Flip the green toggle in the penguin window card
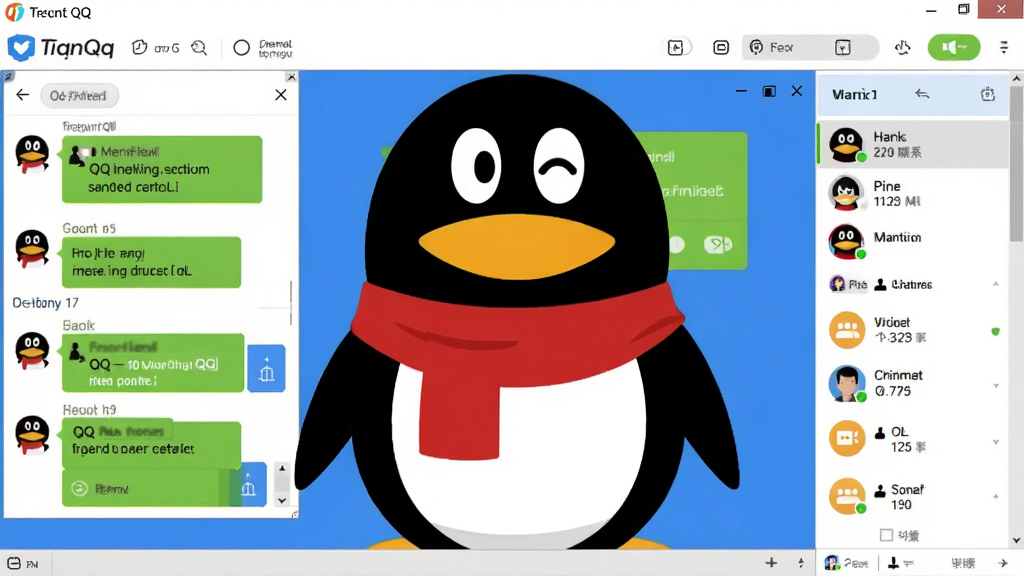Screen dimensions: 1024x576 (x=718, y=245)
